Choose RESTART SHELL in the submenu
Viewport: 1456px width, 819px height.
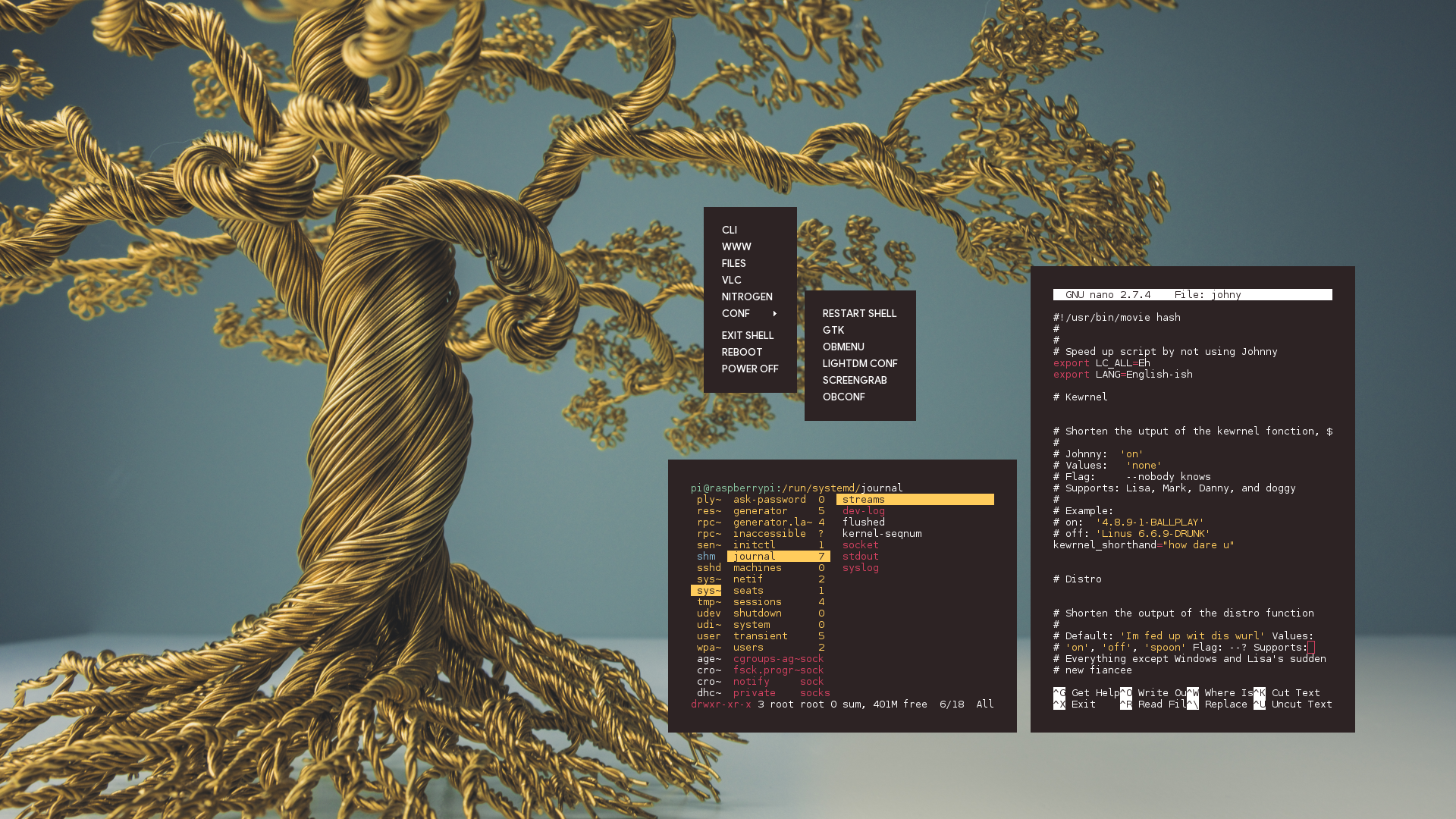859,313
